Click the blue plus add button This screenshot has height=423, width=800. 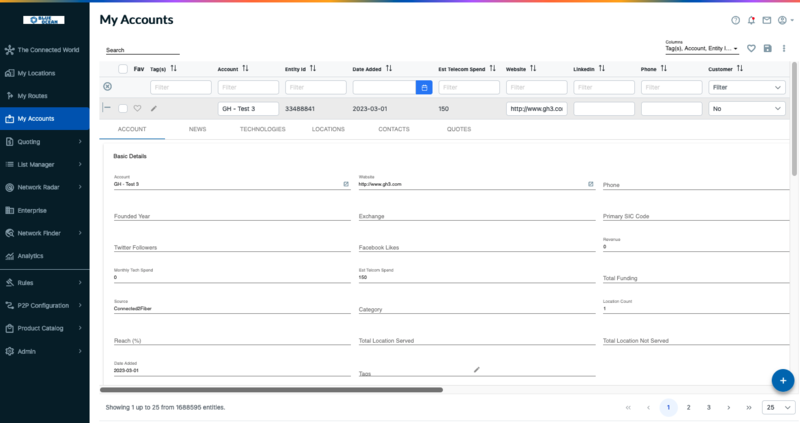pos(783,380)
